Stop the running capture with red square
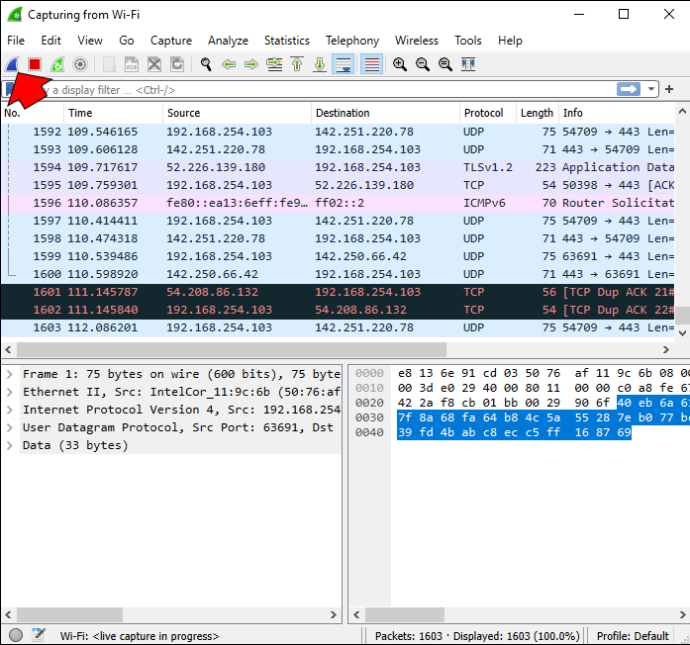The image size is (690, 645). coord(35,65)
